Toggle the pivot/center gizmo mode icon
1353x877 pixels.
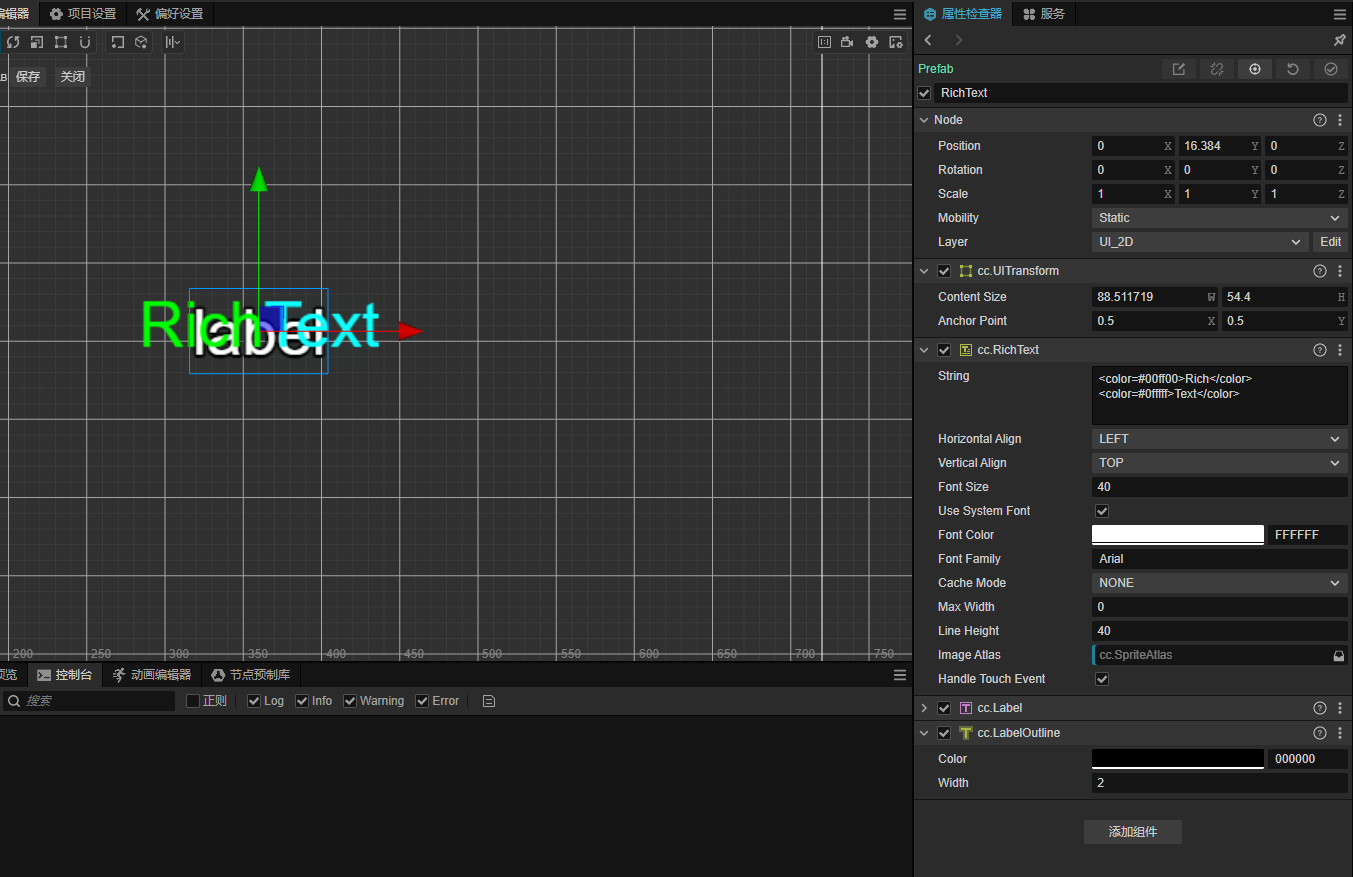[x=118, y=42]
